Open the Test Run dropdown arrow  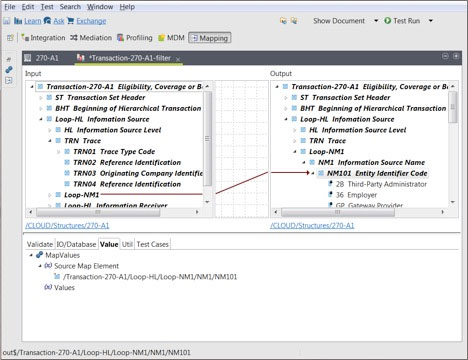431,21
